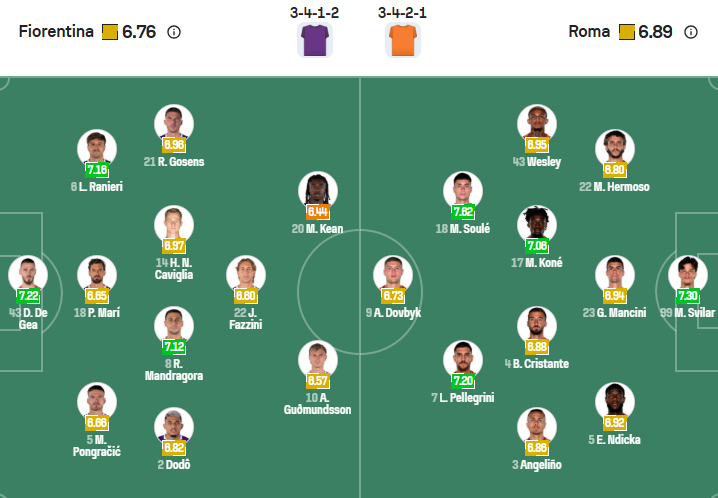Select Wesley's player photo
The width and height of the screenshot is (718, 498).
click(x=537, y=124)
